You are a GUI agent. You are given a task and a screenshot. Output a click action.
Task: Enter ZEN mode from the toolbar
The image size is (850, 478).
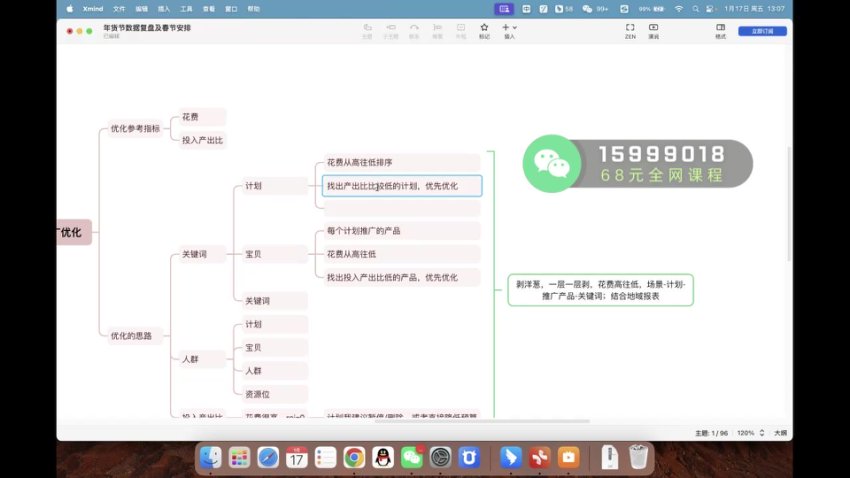[630, 28]
